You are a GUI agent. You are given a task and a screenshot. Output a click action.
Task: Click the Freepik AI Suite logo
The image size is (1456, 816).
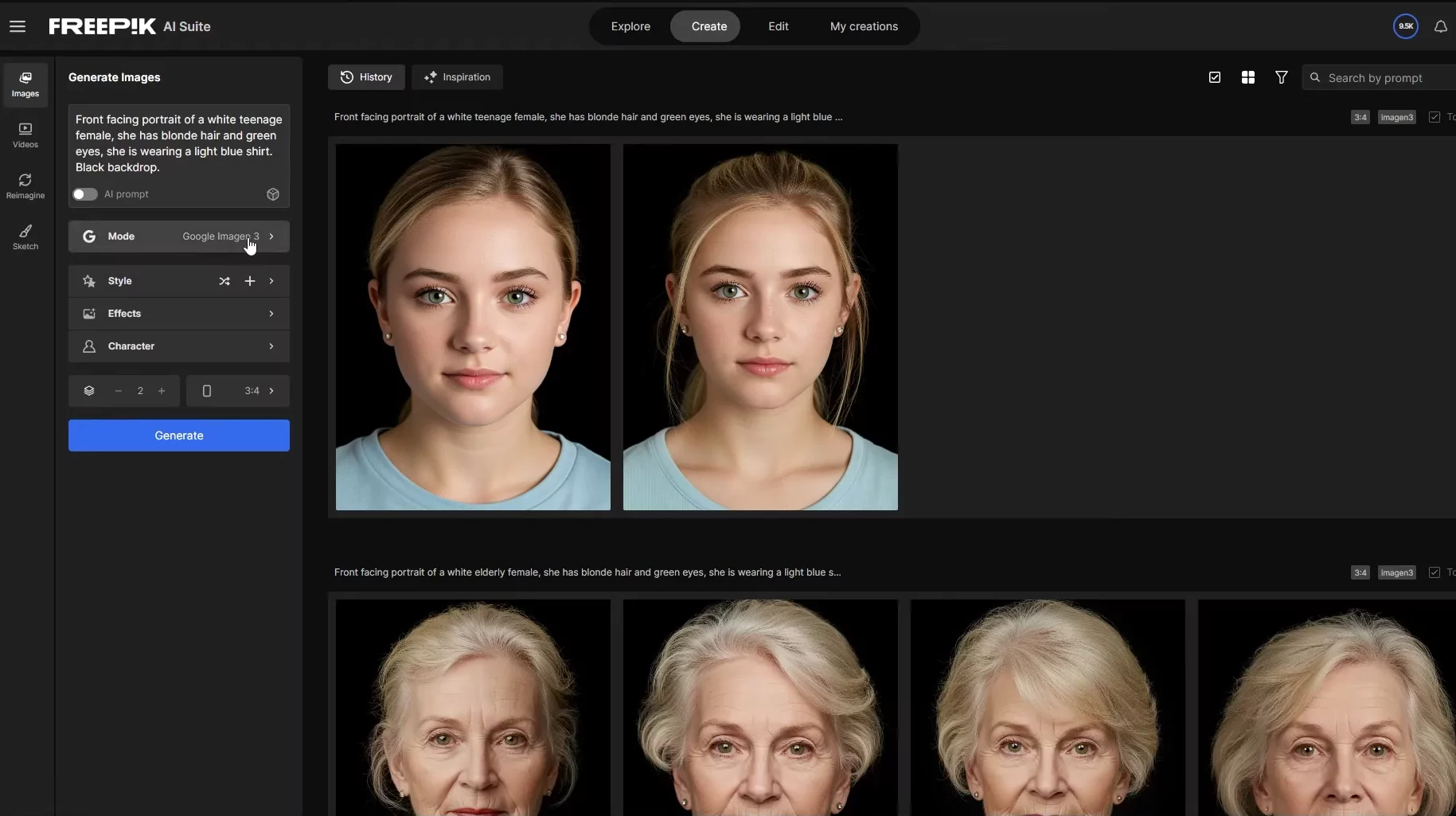pos(130,26)
